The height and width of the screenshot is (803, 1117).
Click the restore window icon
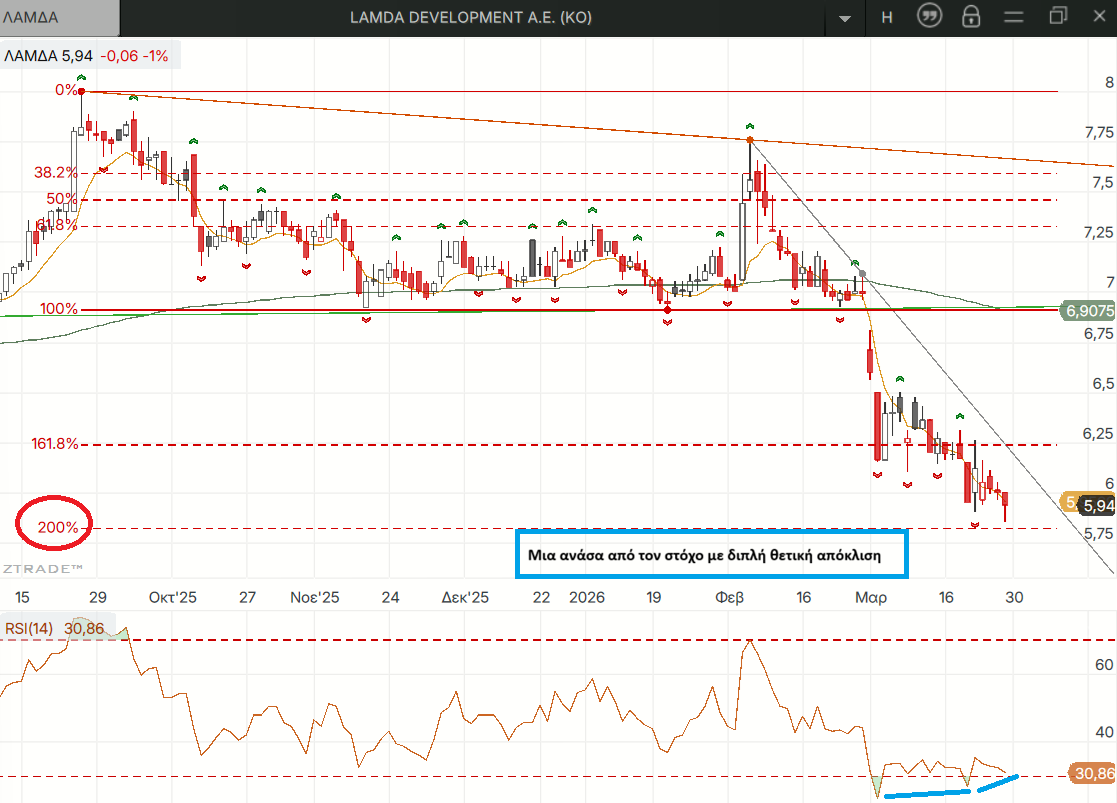coord(1058,17)
